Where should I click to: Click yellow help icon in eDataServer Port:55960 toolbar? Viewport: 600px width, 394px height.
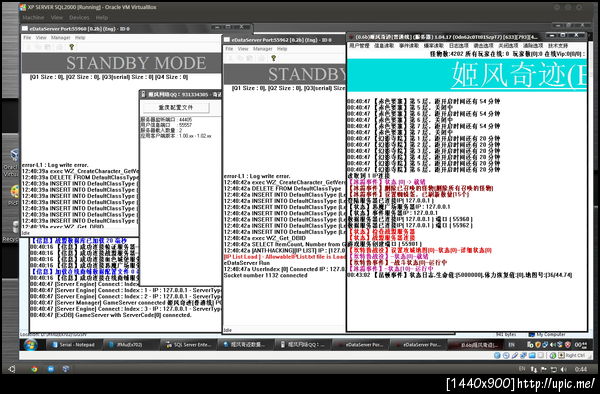click(x=71, y=47)
